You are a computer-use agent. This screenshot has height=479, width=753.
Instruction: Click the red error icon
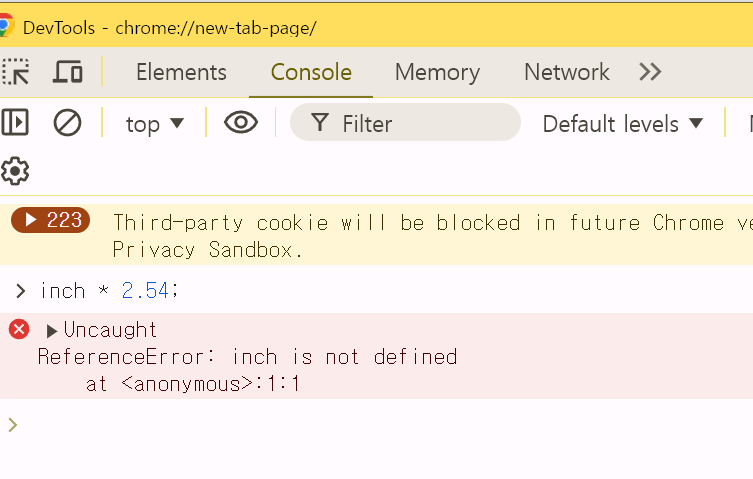[19, 329]
